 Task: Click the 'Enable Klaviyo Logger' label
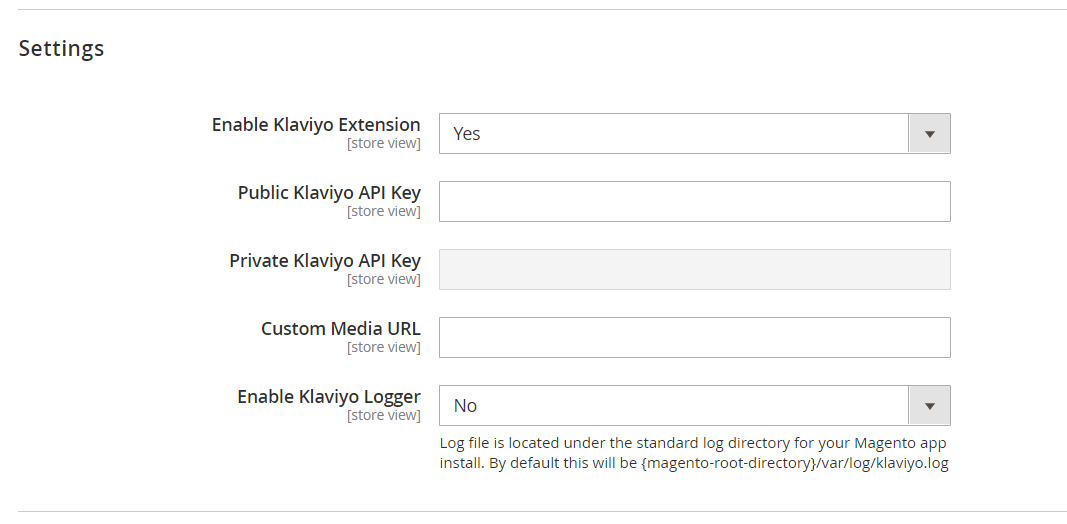click(329, 397)
